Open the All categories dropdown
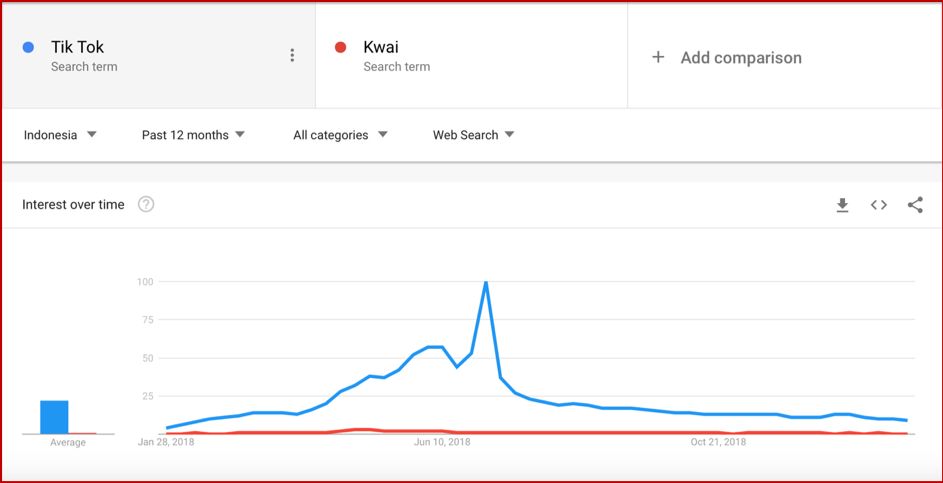Screen dimensions: 943x483 click(340, 135)
